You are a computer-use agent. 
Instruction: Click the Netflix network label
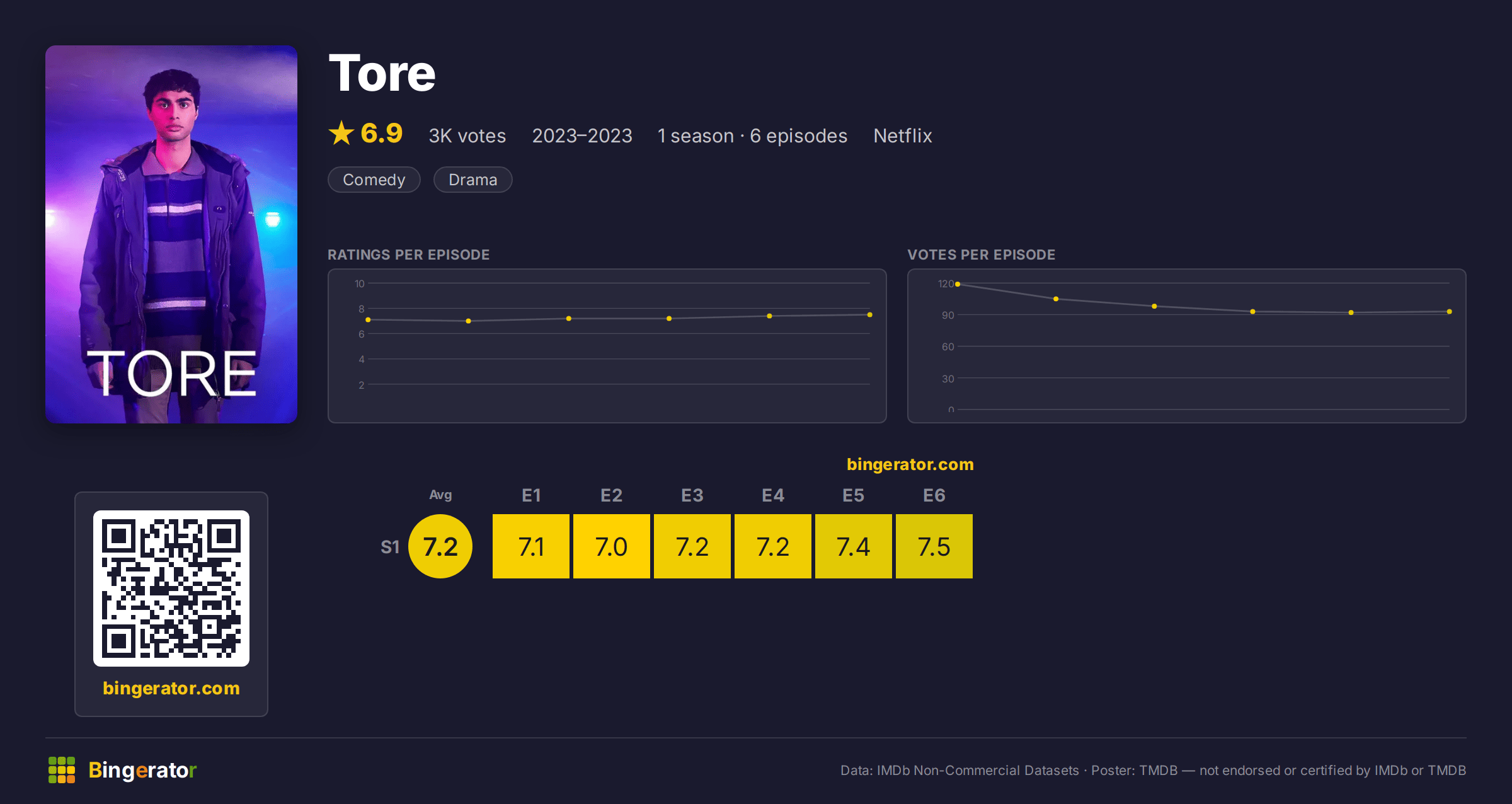pyautogui.click(x=903, y=135)
